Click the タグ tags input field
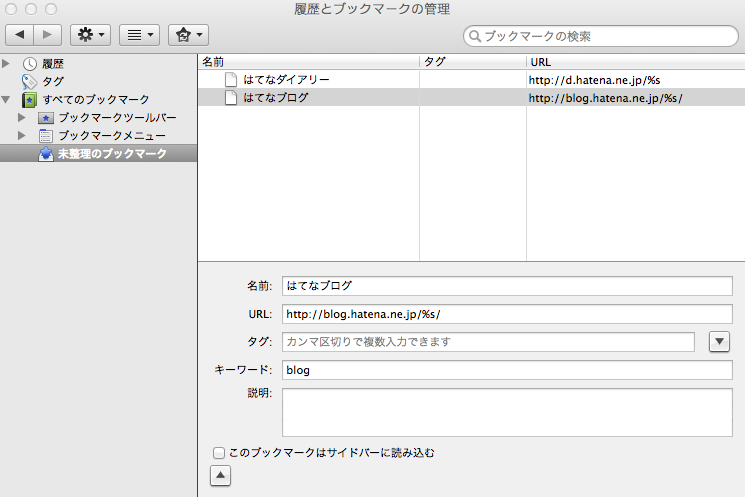 (x=488, y=342)
